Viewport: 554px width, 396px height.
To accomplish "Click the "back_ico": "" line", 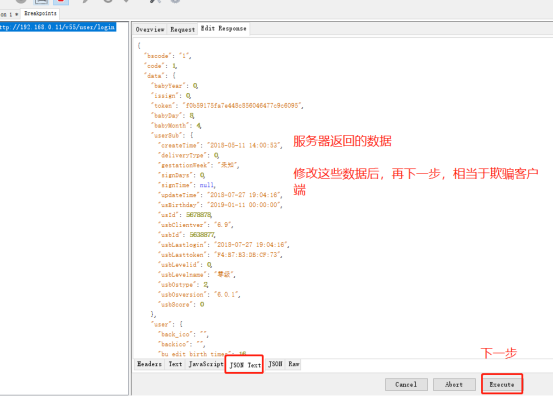I will tap(183, 334).
